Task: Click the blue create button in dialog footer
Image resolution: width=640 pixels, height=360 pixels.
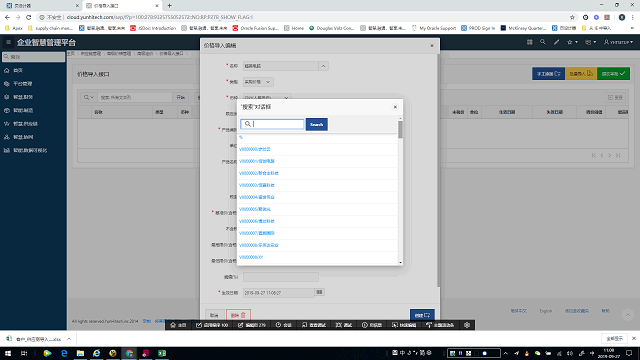Action: 422,315
